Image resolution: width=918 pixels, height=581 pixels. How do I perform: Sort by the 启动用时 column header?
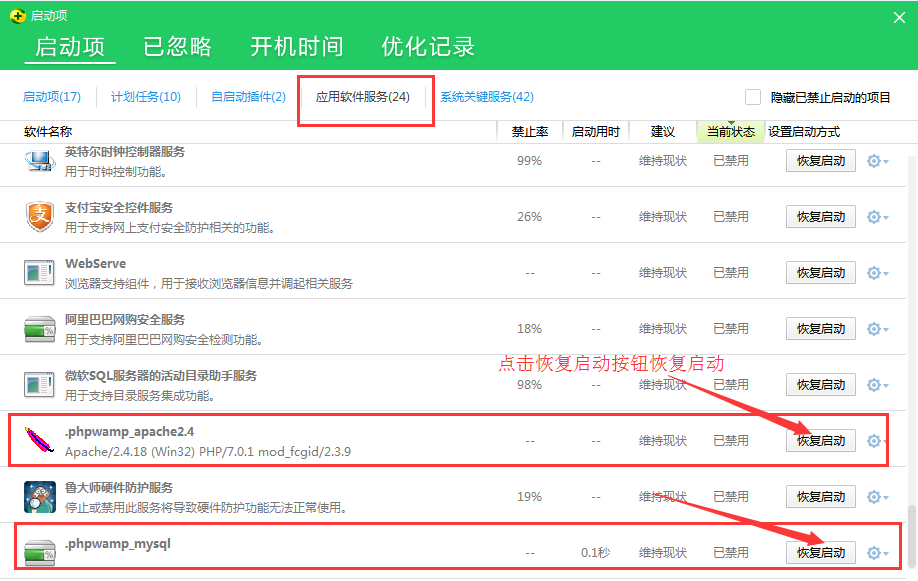[595, 132]
